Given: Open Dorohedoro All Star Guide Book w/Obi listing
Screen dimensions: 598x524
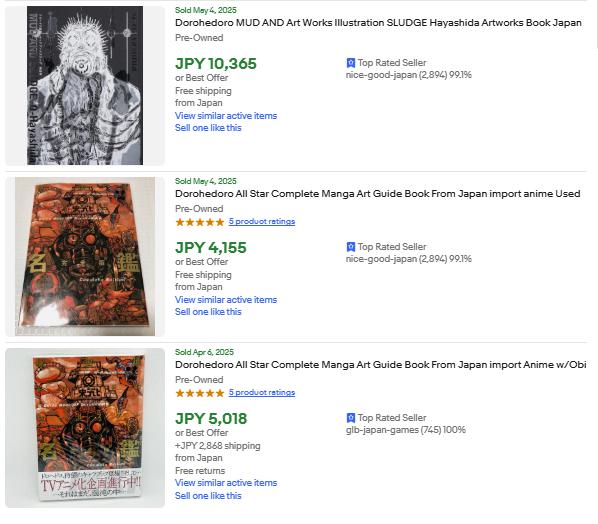Looking at the screenshot, I should click(381, 365).
